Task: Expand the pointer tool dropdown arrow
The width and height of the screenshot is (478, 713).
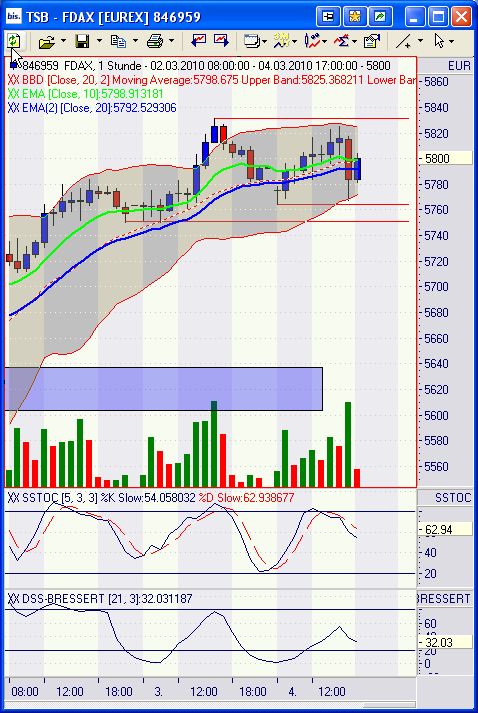Action: 451,41
